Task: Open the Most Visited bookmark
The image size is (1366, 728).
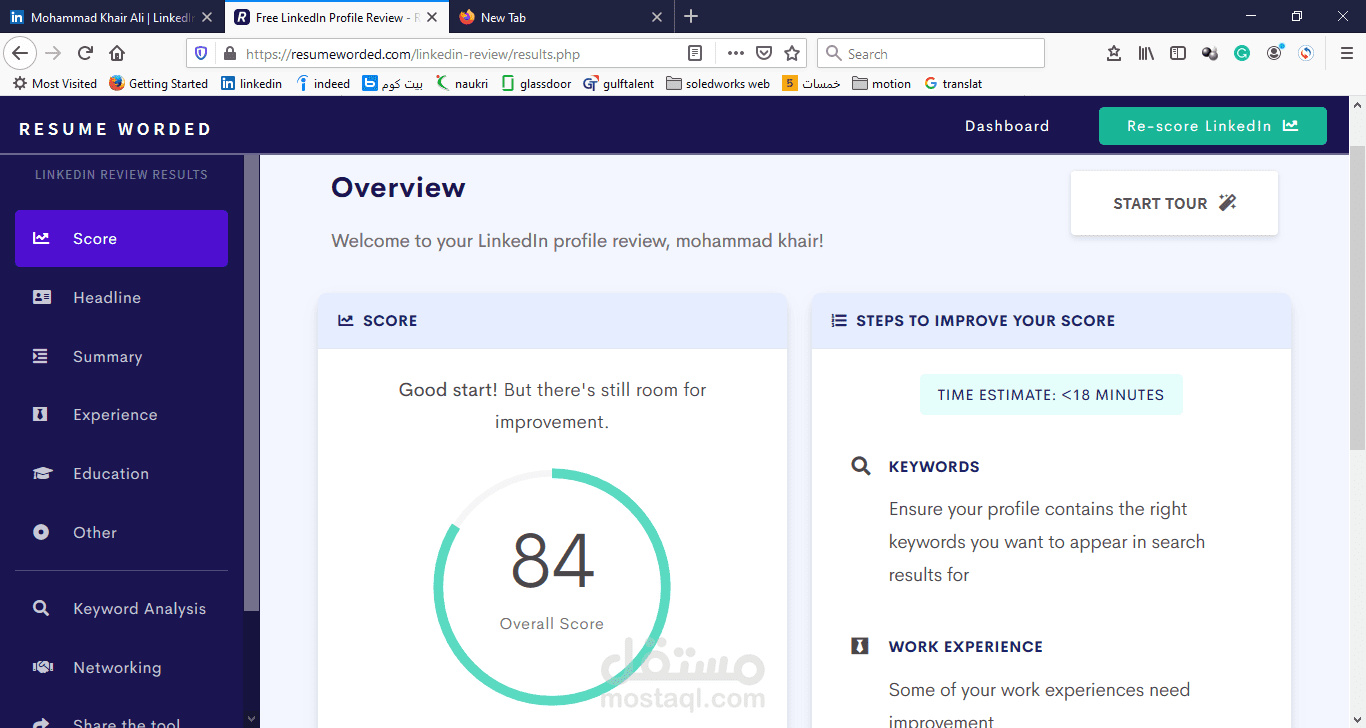Action: pos(55,84)
